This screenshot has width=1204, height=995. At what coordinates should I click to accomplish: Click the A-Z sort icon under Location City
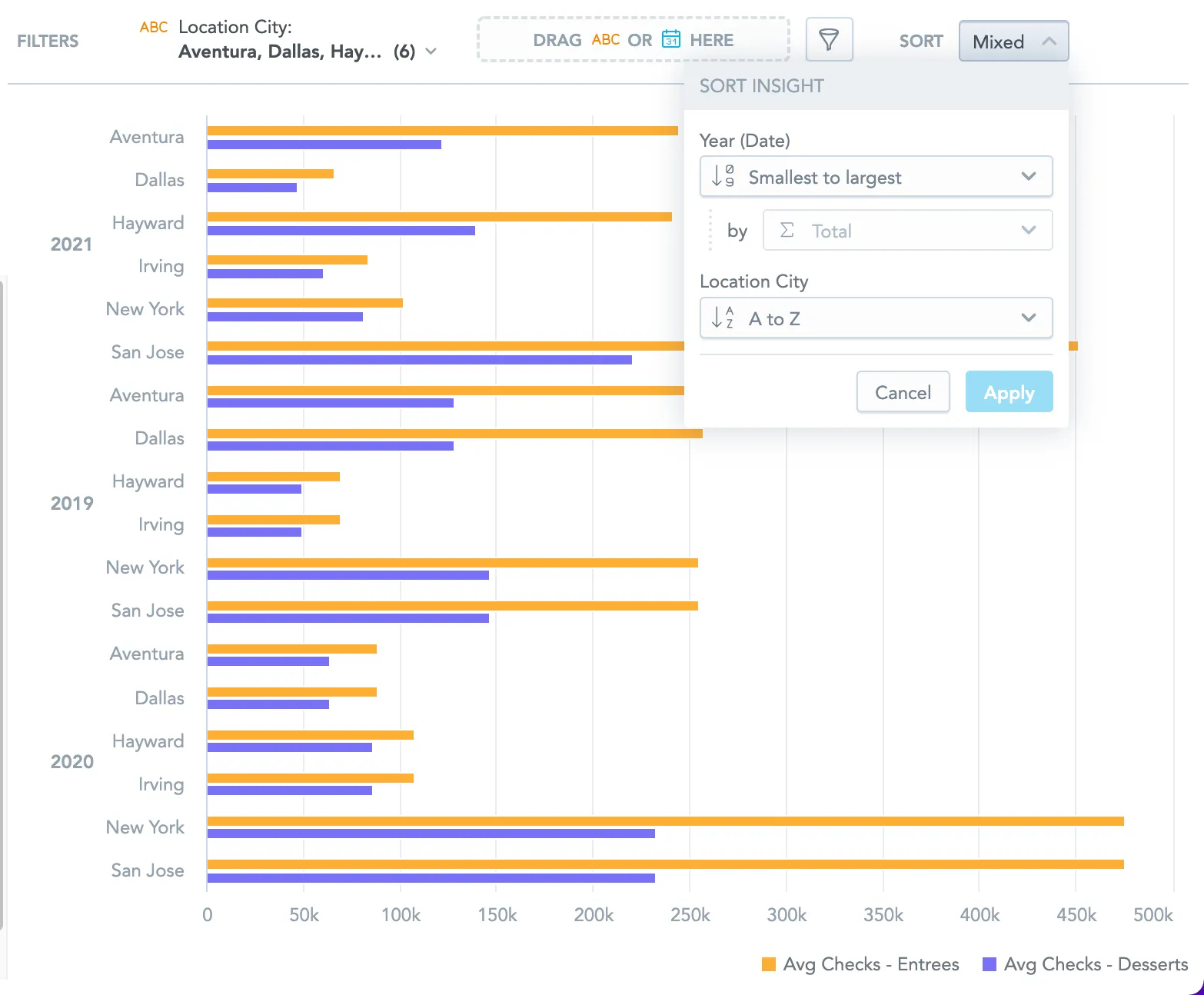point(721,318)
